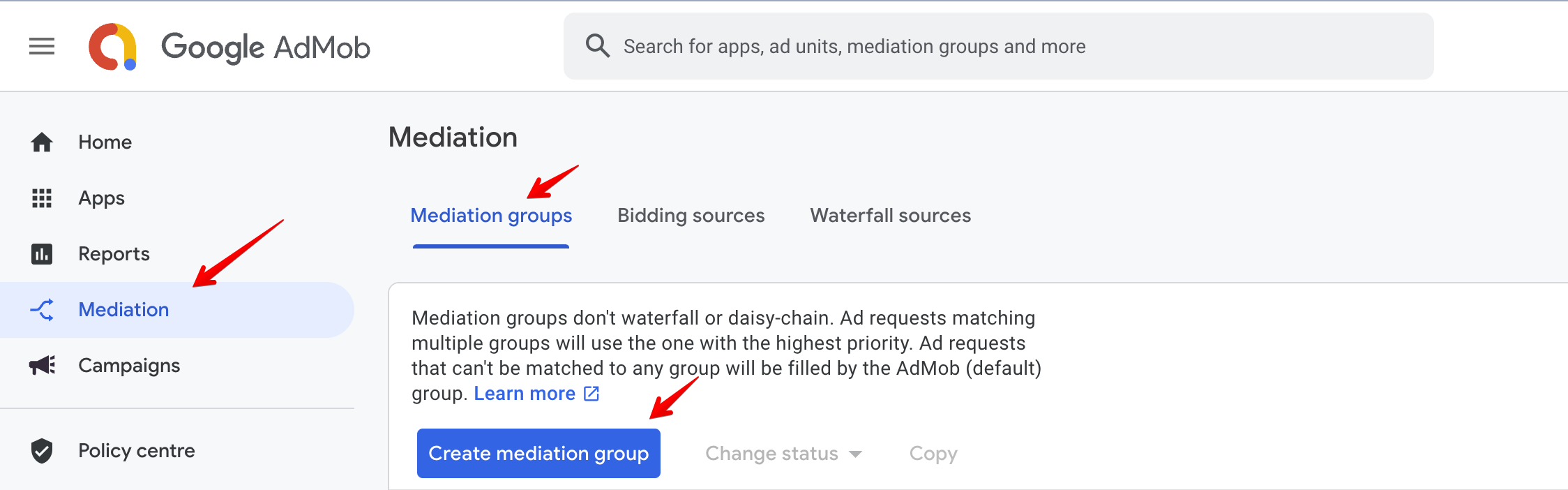Image resolution: width=1568 pixels, height=490 pixels.
Task: Click the Reports chart icon
Action: [42, 254]
